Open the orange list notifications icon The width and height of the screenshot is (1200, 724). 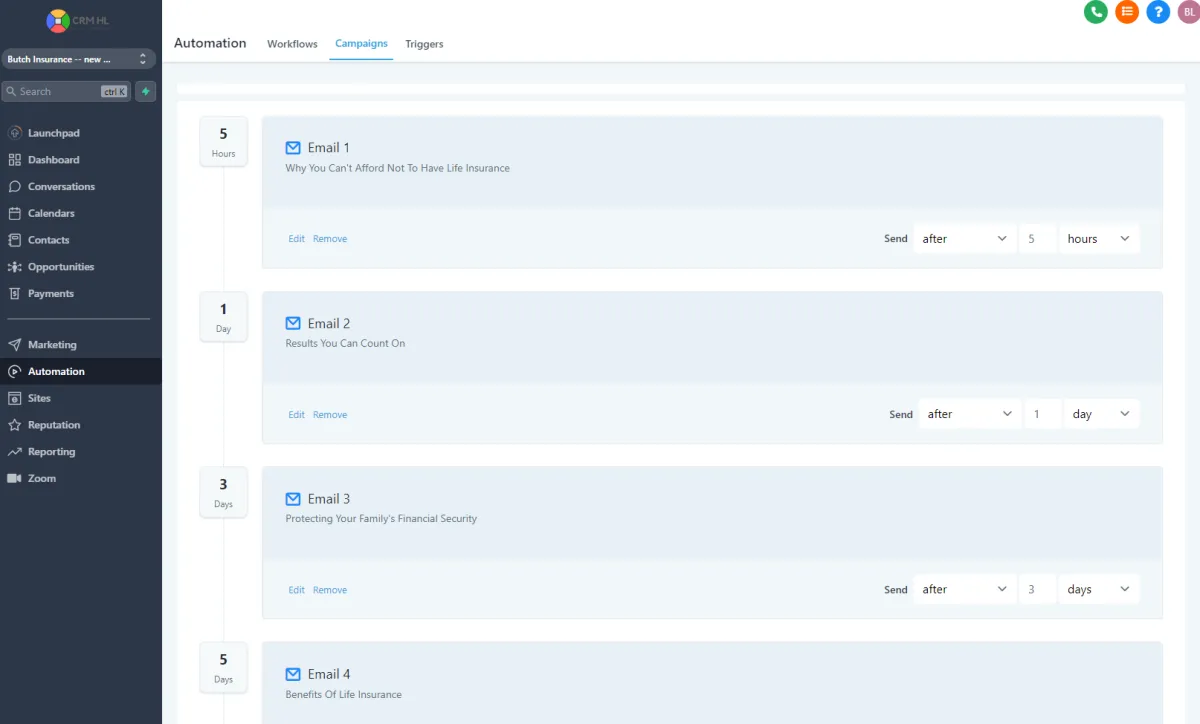point(1127,12)
